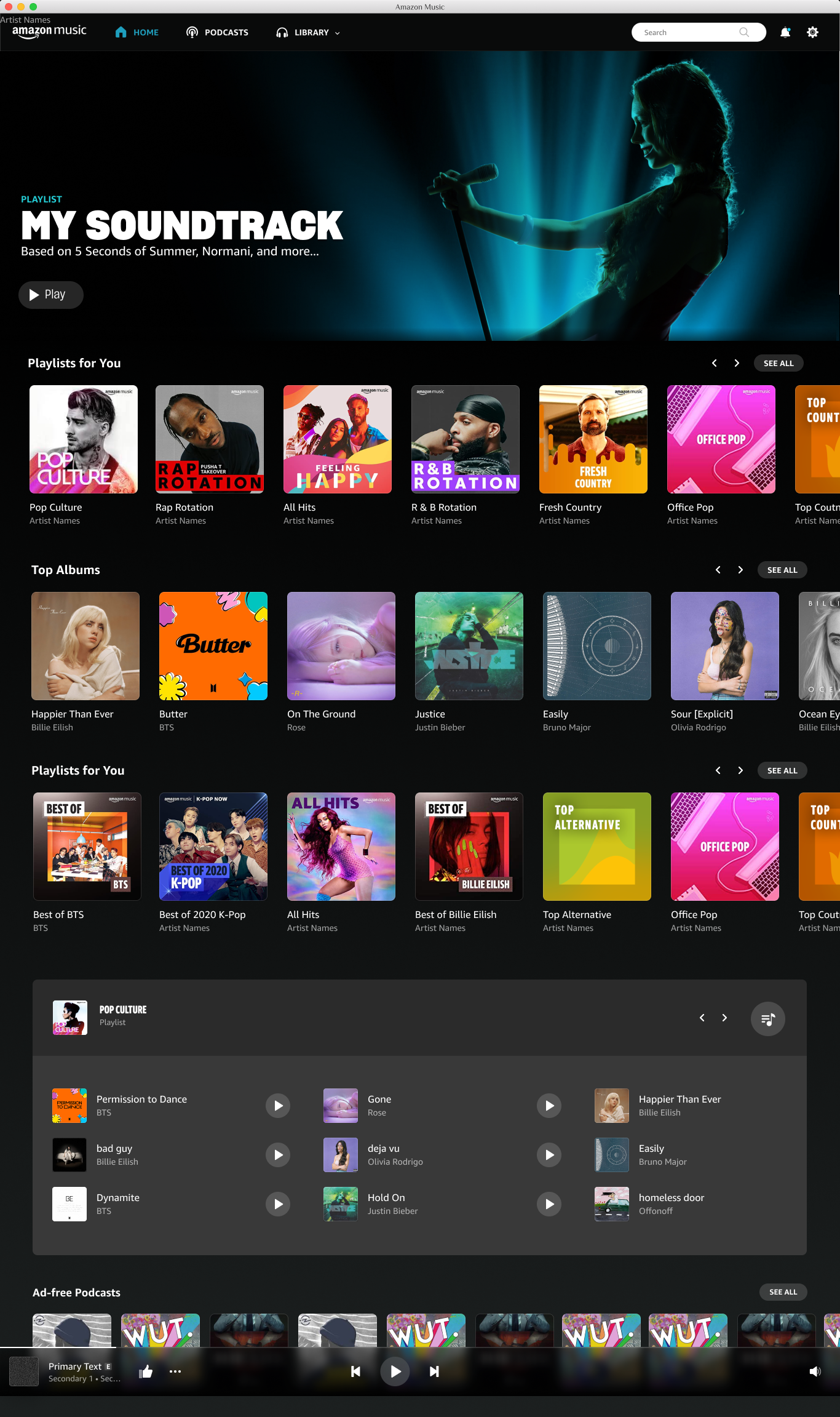
Task: Click Easily song in Pop Culture list
Action: tap(651, 1148)
